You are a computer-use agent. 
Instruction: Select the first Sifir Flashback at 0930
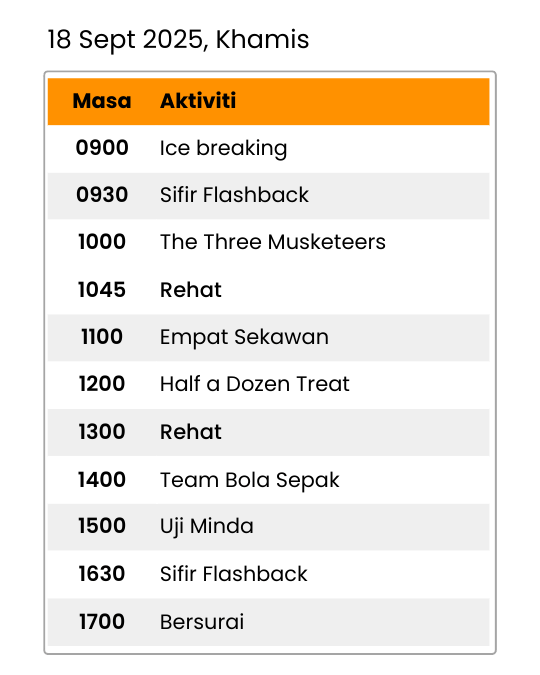click(234, 195)
